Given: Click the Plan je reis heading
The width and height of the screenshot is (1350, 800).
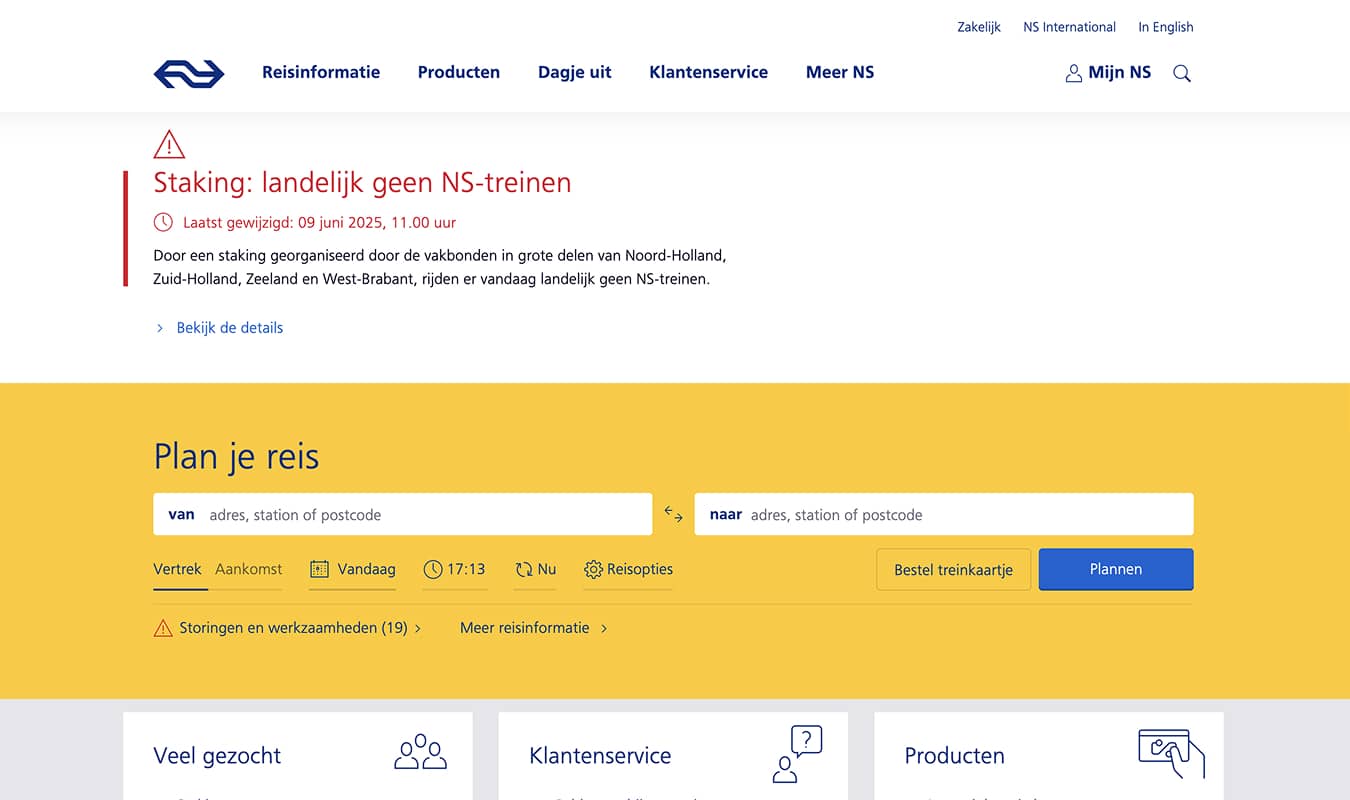Looking at the screenshot, I should pyautogui.click(x=236, y=457).
